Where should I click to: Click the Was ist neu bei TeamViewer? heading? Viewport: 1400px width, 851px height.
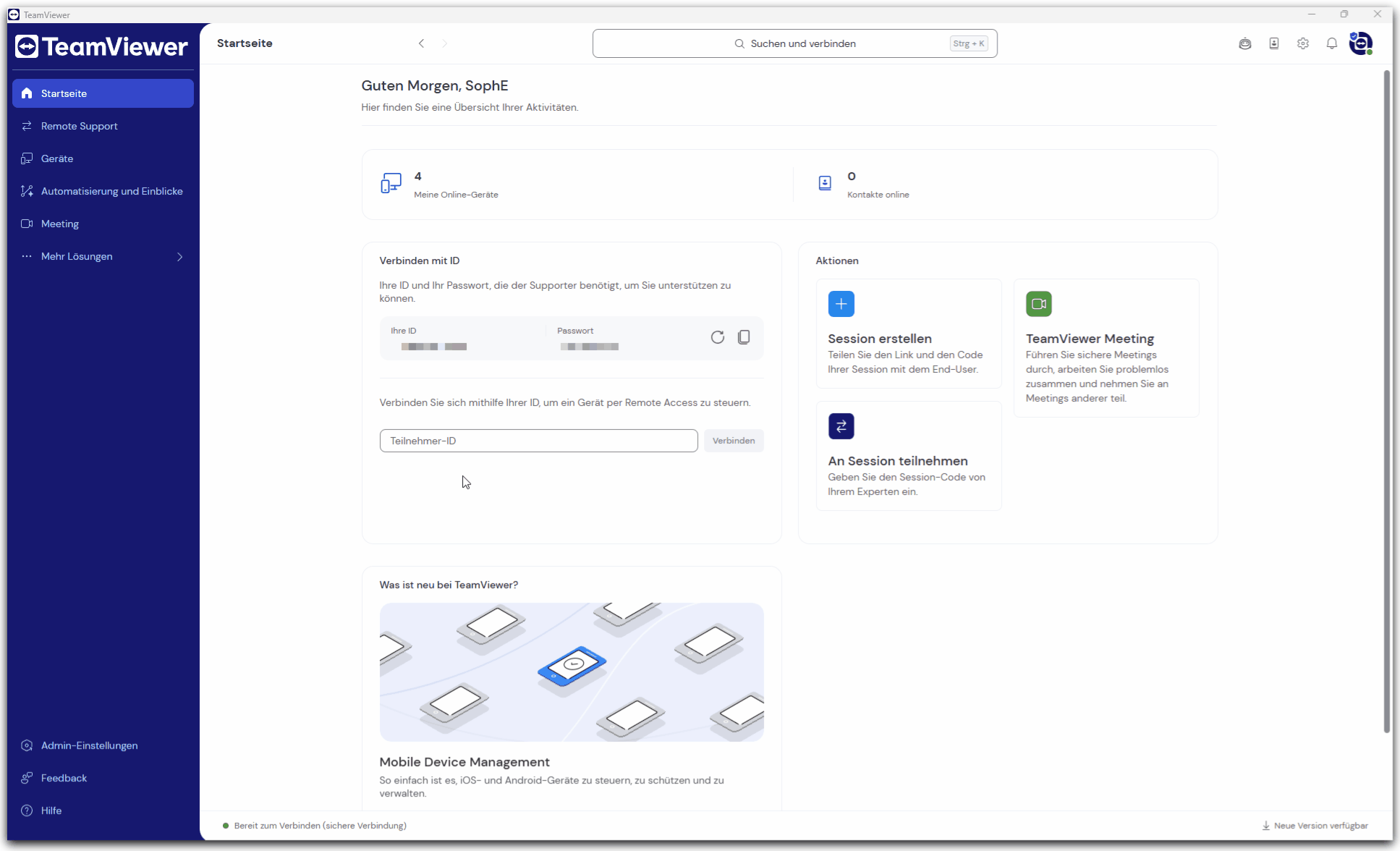pyautogui.click(x=449, y=585)
